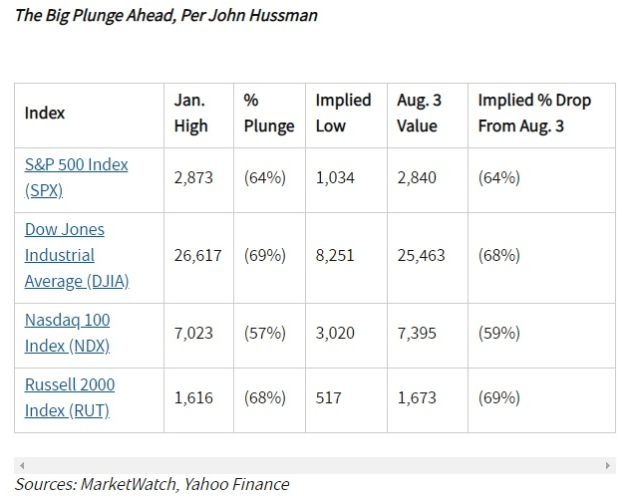Select the Russell 2000 implied low 517
624x496 pixels.
click(329, 398)
